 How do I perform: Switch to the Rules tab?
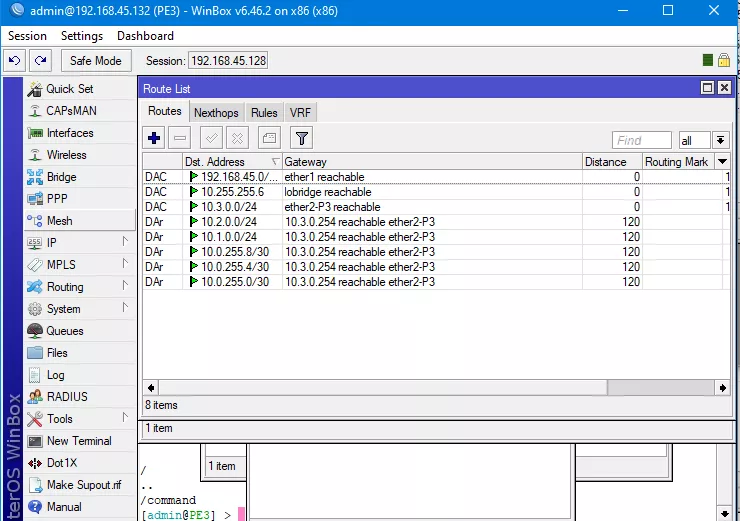264,113
